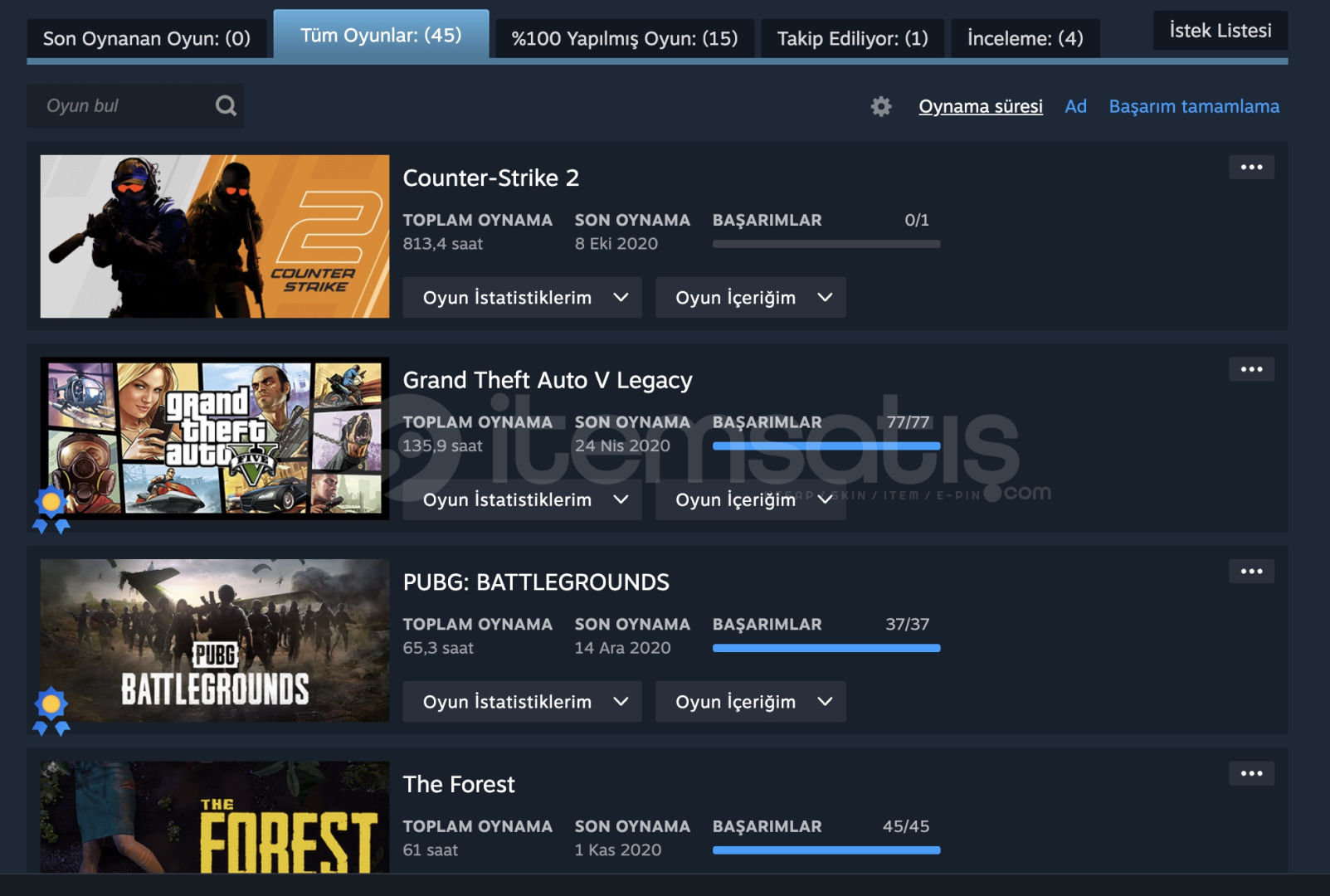Click the search magnifier icon

click(x=226, y=105)
